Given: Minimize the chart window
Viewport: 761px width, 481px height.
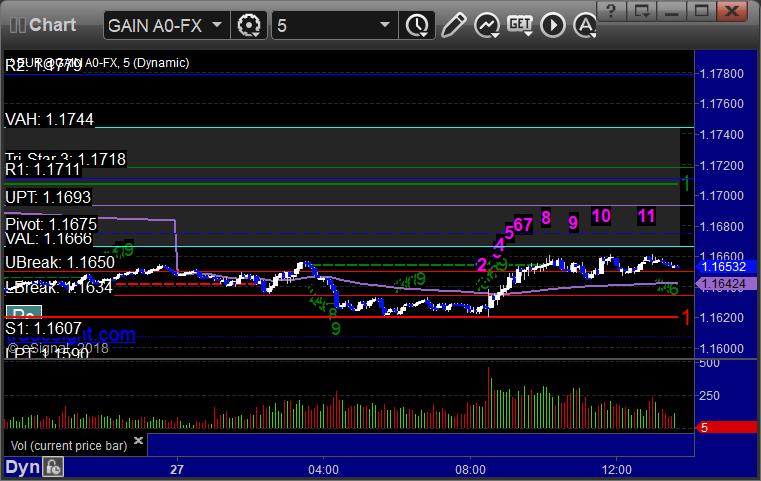Looking at the screenshot, I should point(671,10).
